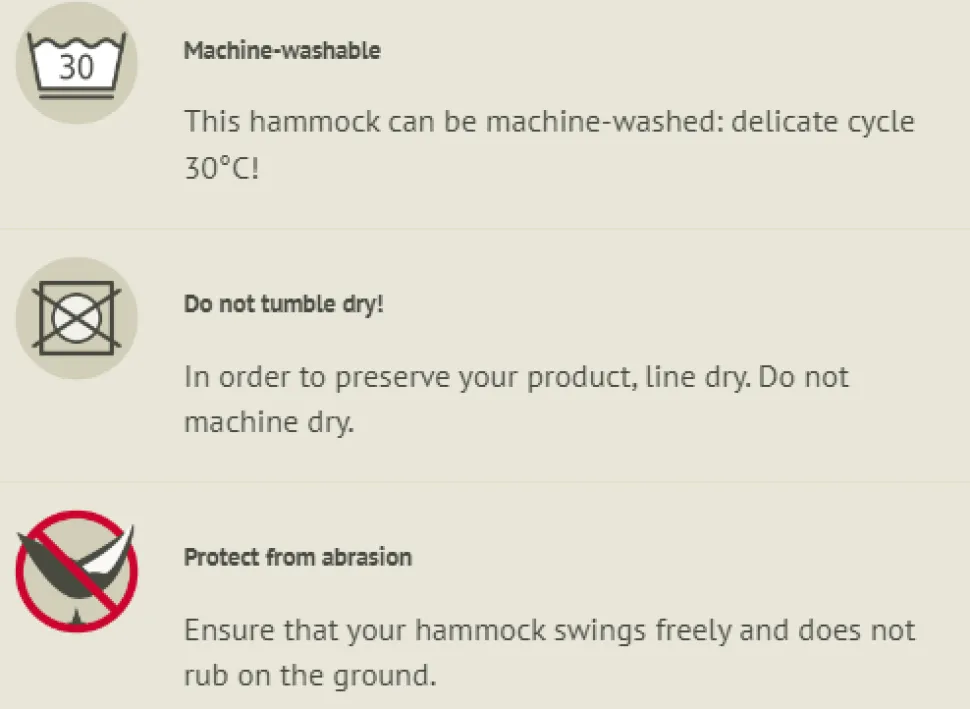Click the word "This" starting the washing description
970x709 pixels.
[x=211, y=123]
